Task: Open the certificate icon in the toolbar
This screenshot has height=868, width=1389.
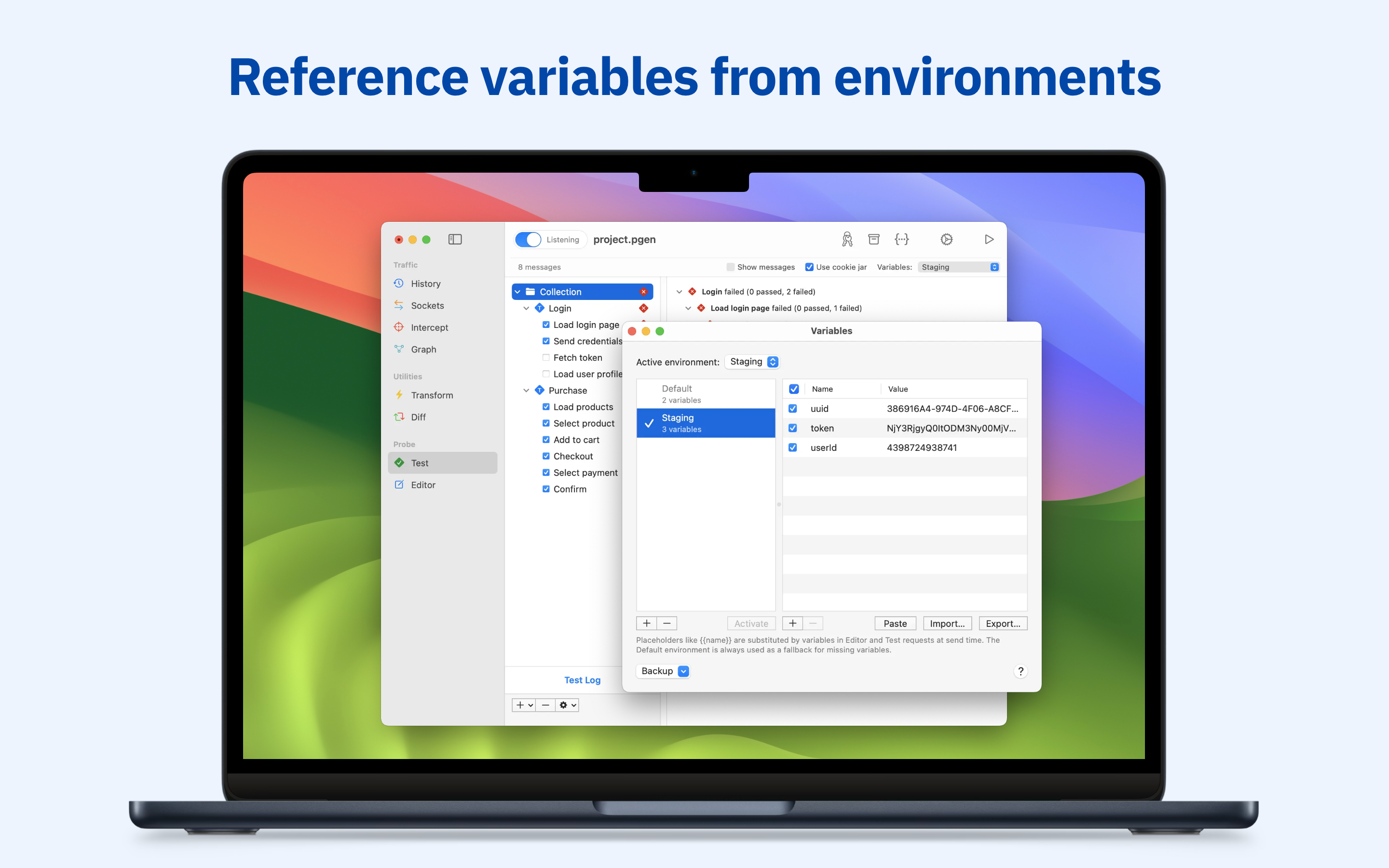Action: pyautogui.click(x=846, y=239)
